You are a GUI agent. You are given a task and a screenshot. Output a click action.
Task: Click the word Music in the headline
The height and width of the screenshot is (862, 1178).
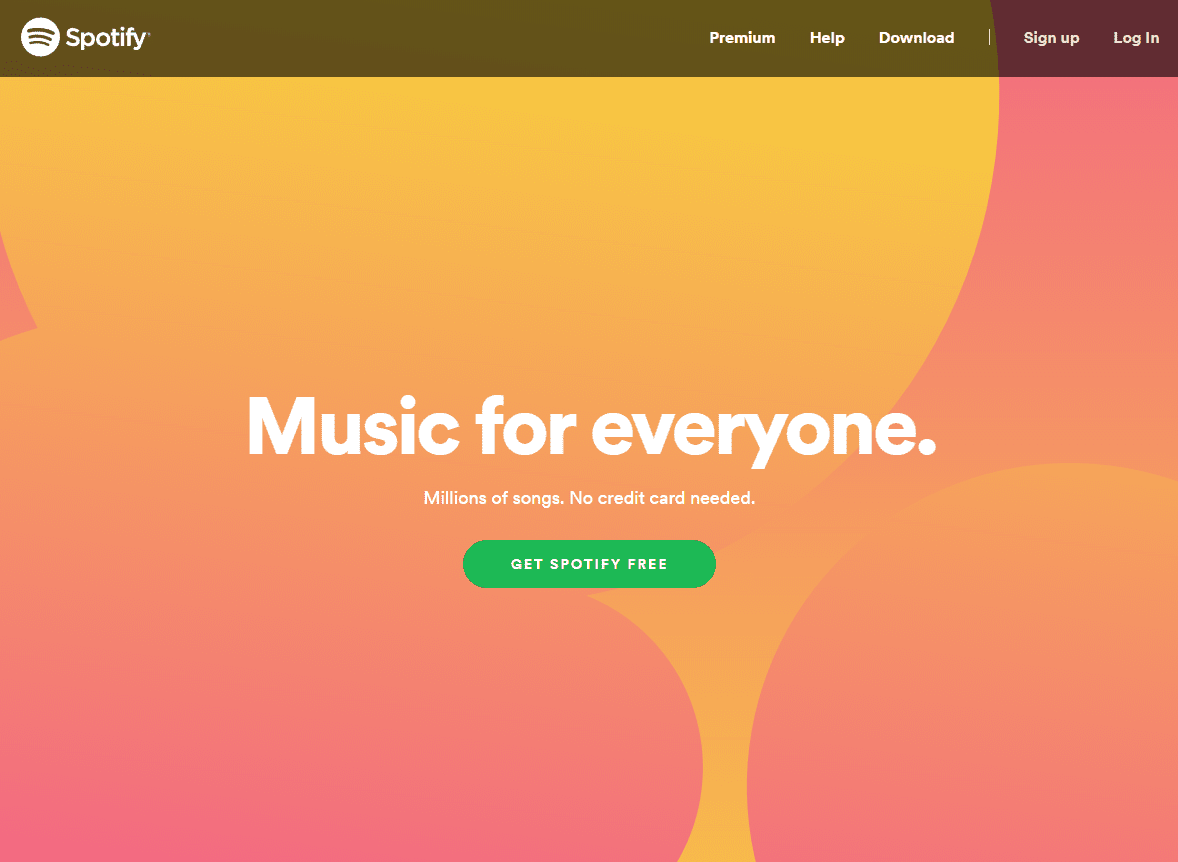(x=353, y=426)
